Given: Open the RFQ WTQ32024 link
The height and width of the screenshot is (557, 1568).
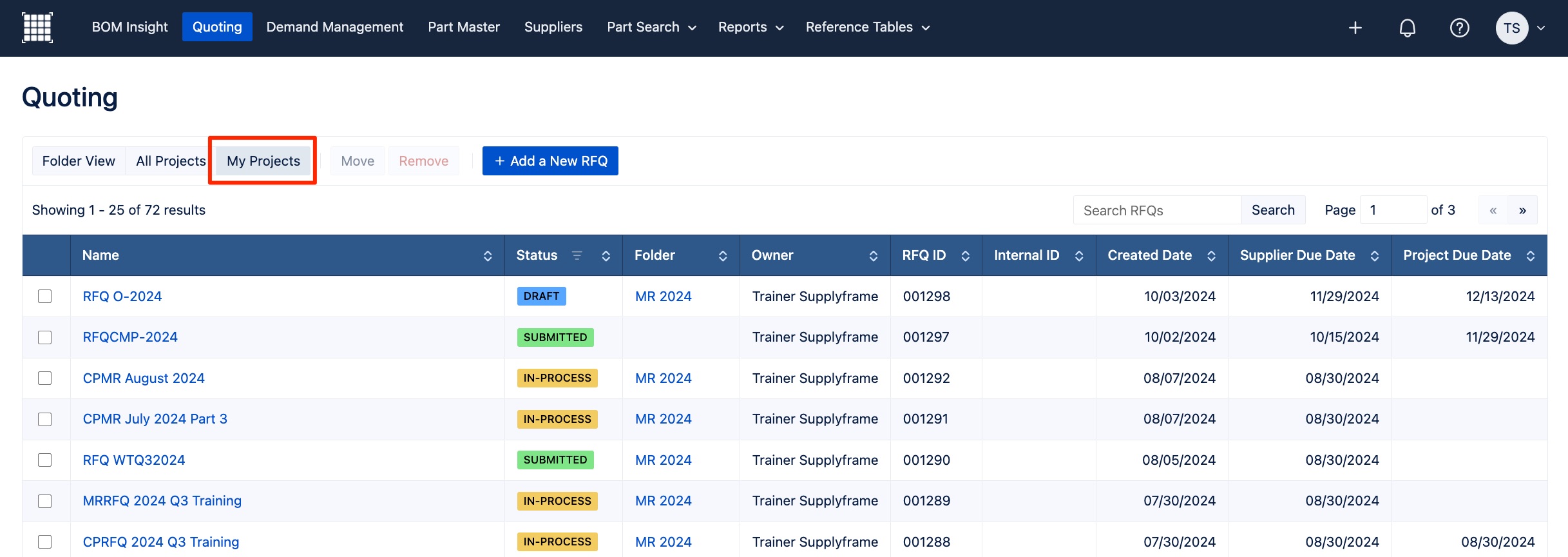Looking at the screenshot, I should (134, 460).
